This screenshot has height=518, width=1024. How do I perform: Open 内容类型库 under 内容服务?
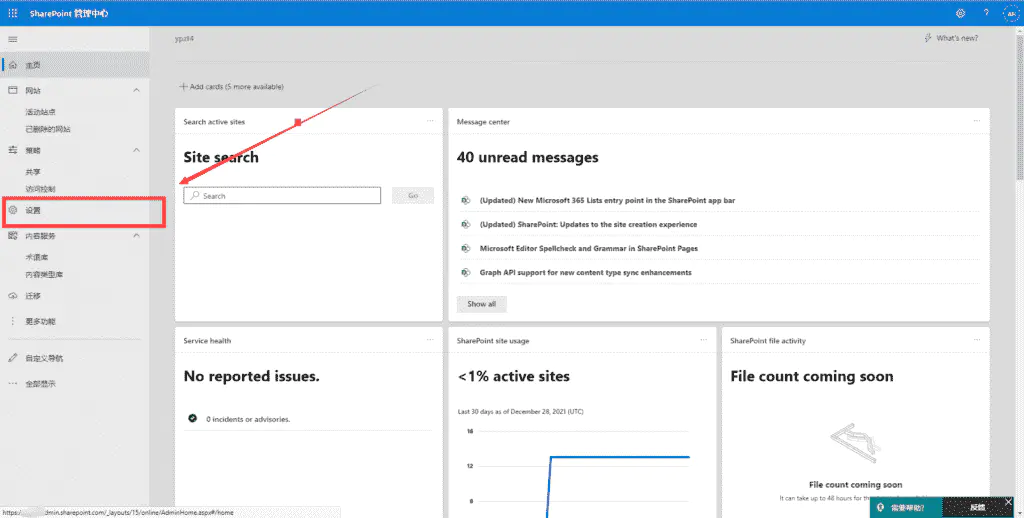[44, 274]
